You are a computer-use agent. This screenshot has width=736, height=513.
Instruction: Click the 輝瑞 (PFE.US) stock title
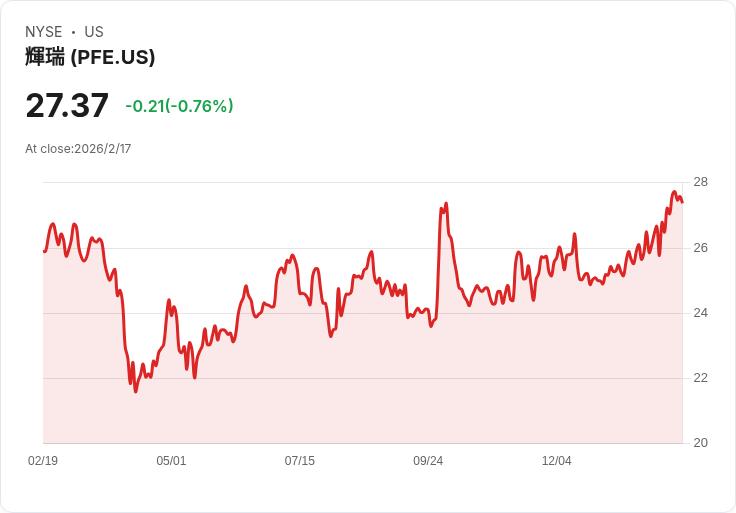point(90,57)
